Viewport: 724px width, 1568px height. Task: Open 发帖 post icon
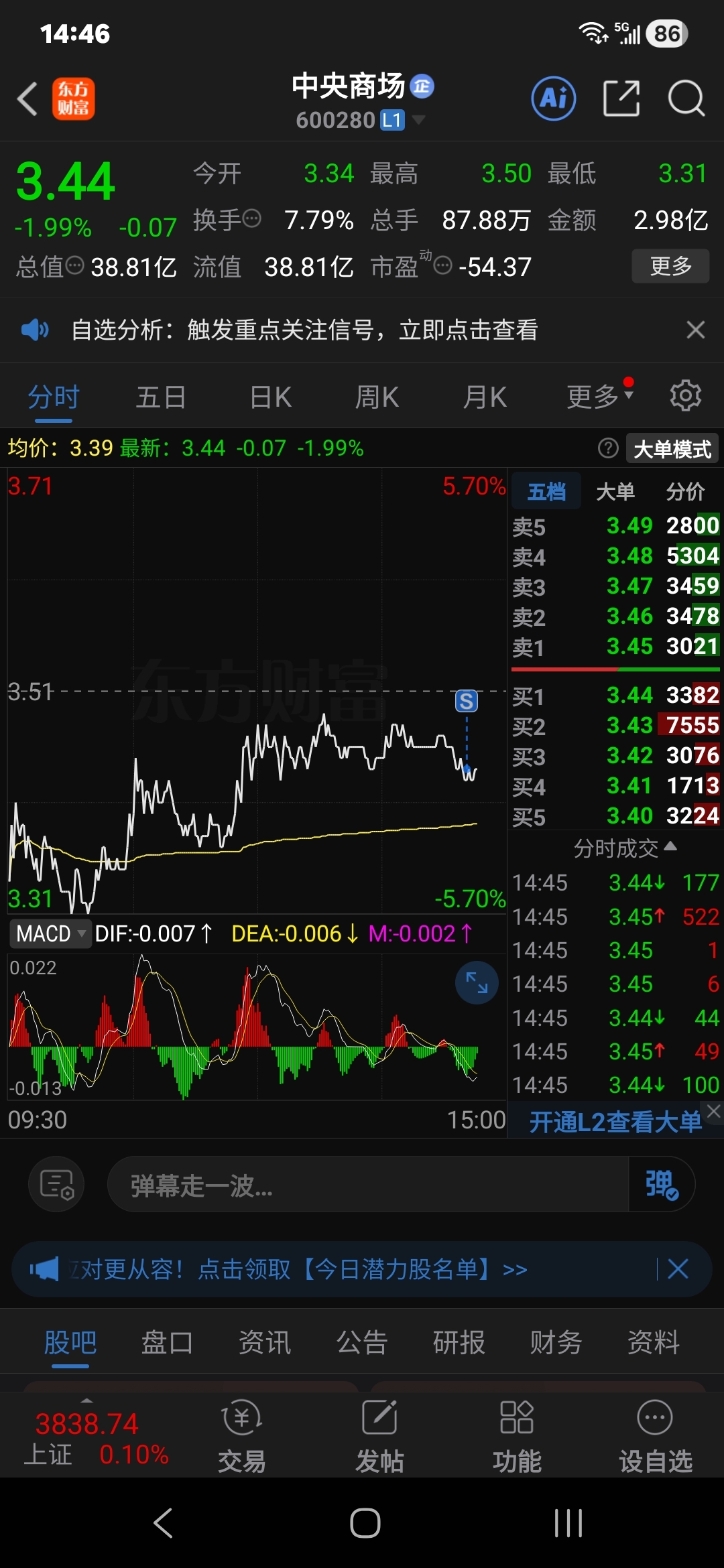pyautogui.click(x=379, y=1436)
